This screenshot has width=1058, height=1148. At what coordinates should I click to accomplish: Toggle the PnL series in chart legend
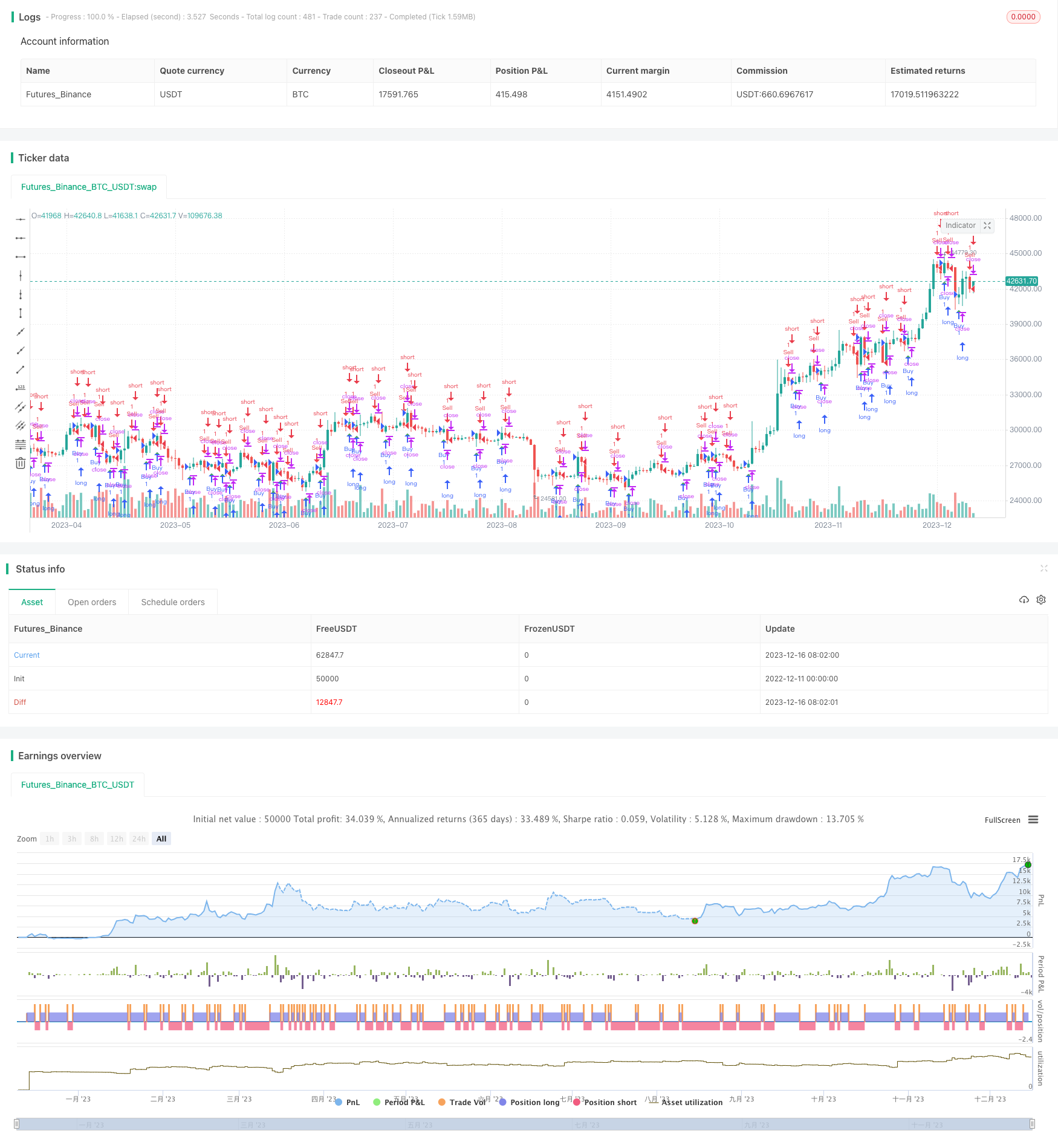(x=347, y=1102)
